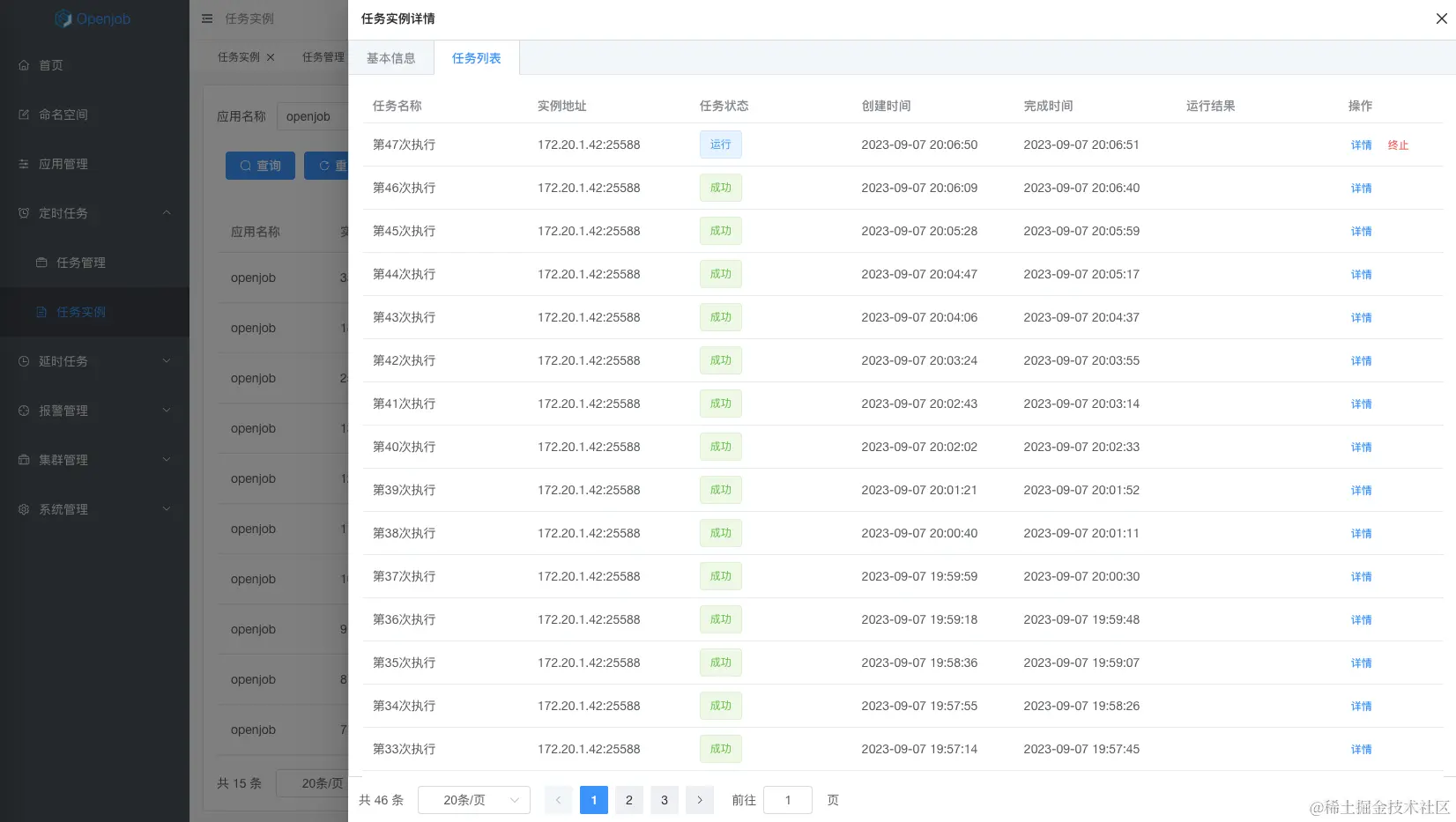Click 第47次执行 task name cell
Screen dimensions: 1456x822
click(x=405, y=144)
